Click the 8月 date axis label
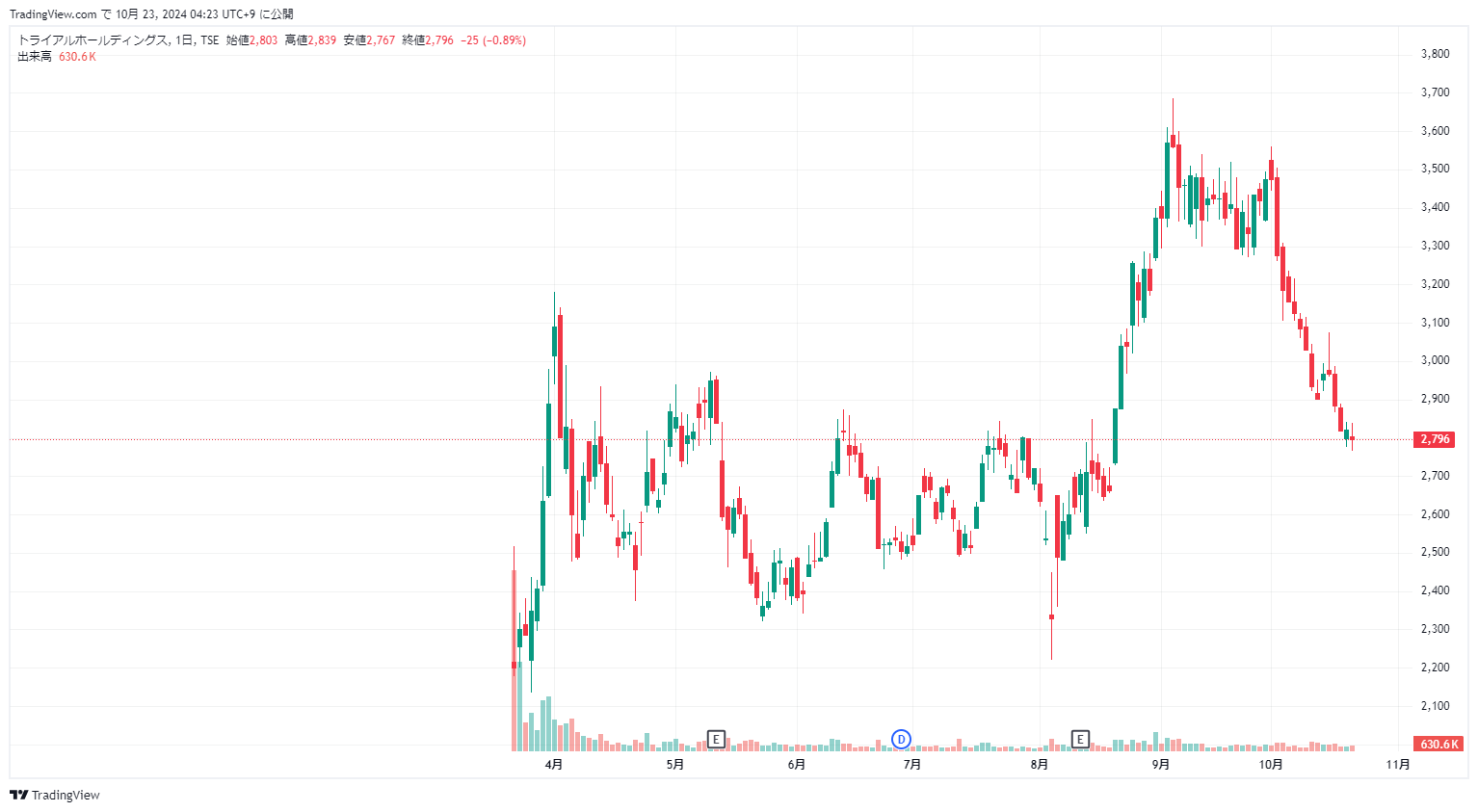Viewport: 1478px width, 812px height. click(1040, 765)
